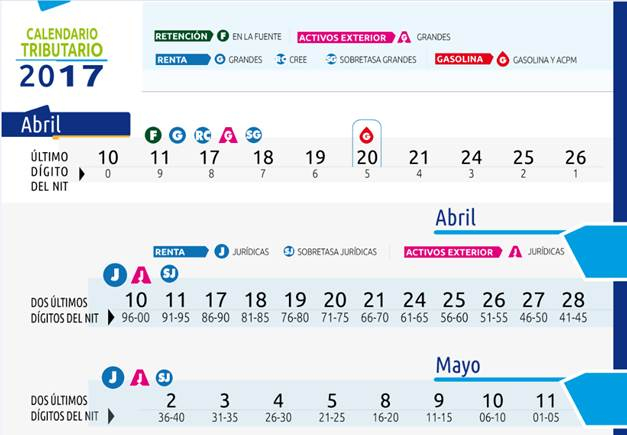Select the red gasoline drop icon above 20

pos(366,136)
